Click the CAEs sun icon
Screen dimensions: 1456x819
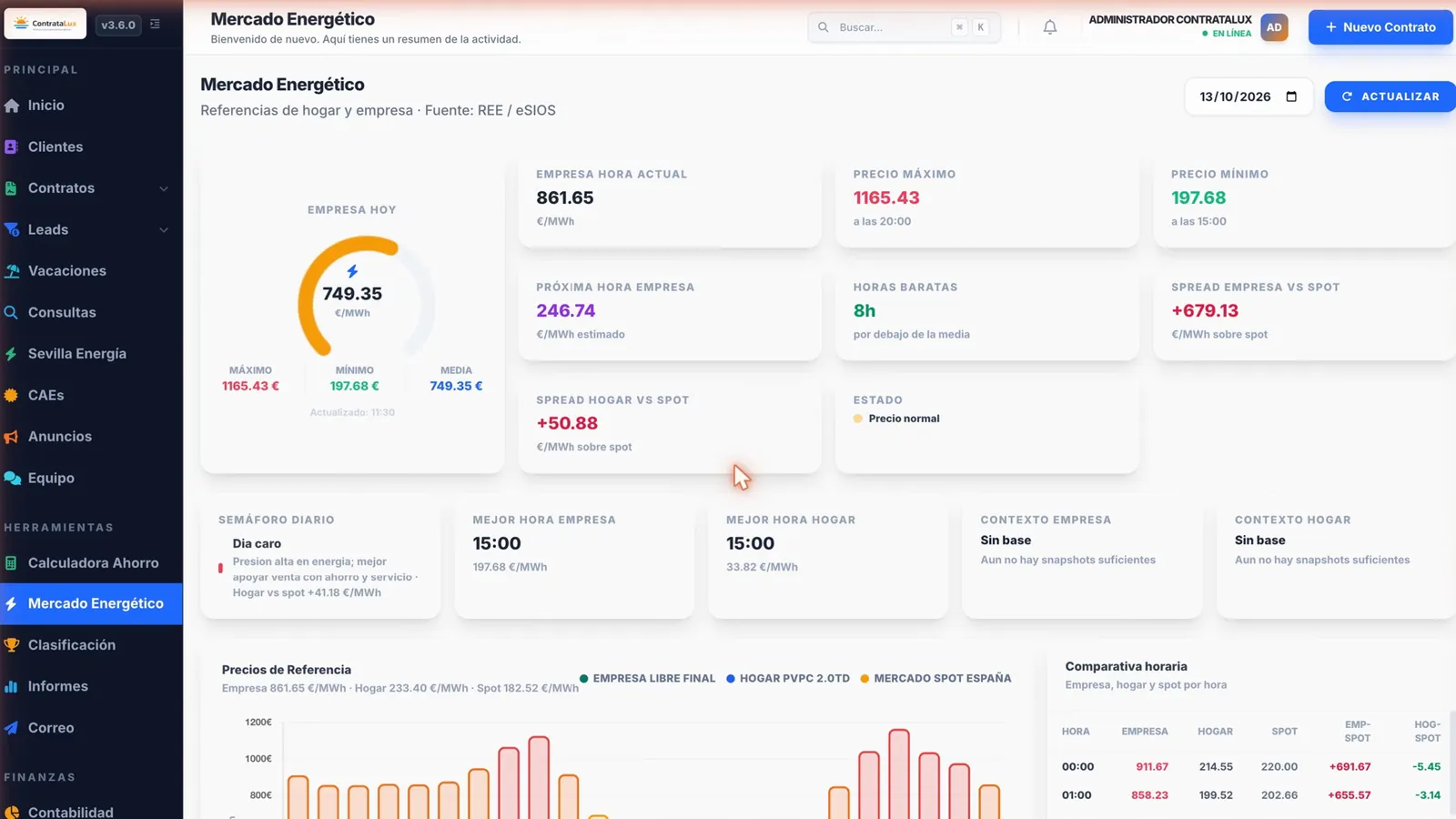point(12,395)
